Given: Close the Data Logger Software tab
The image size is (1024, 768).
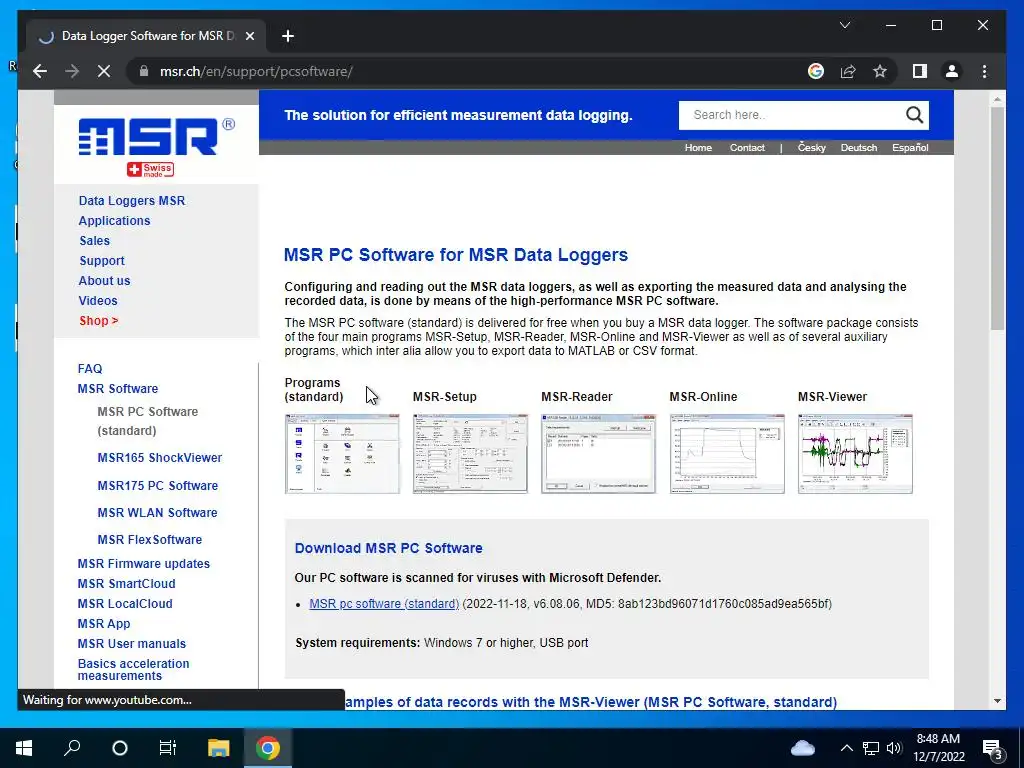Looking at the screenshot, I should (249, 36).
